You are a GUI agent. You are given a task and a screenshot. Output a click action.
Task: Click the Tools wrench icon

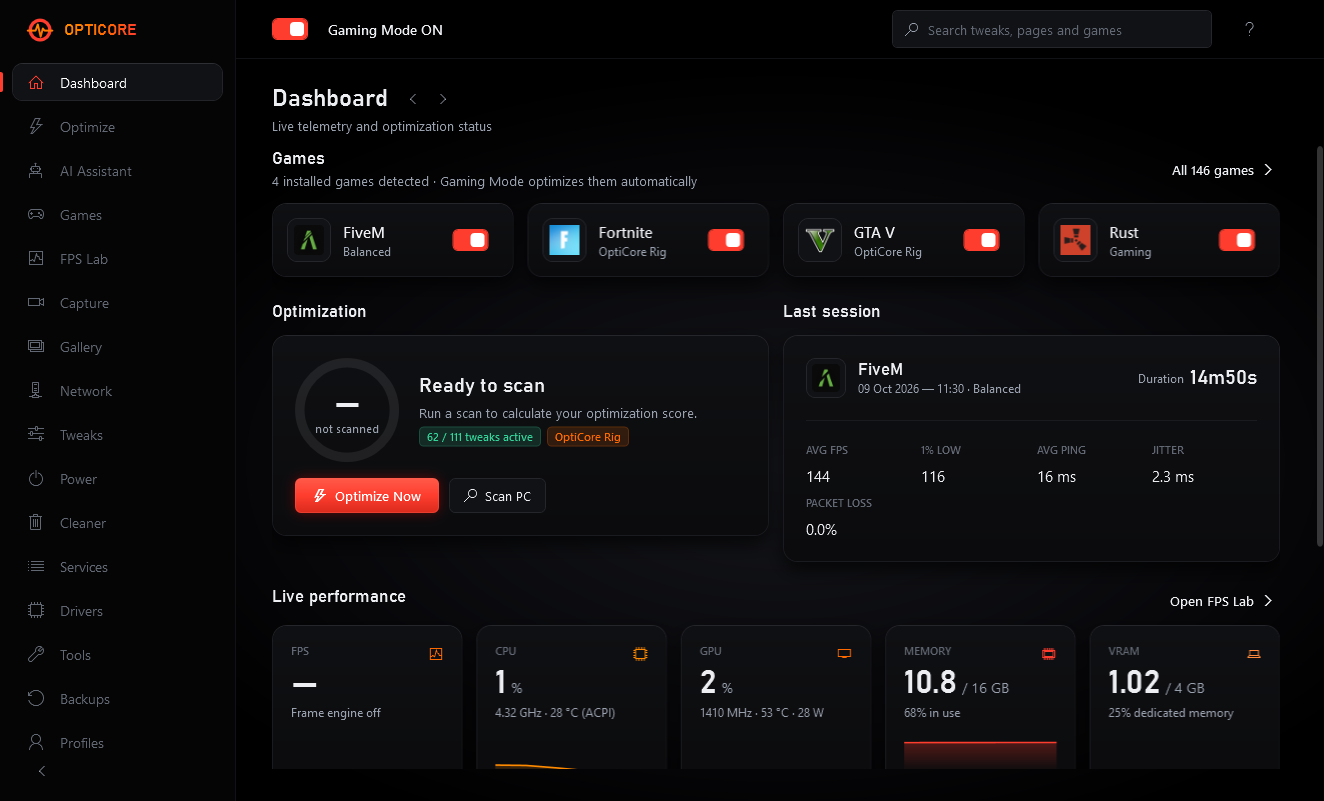pos(36,655)
